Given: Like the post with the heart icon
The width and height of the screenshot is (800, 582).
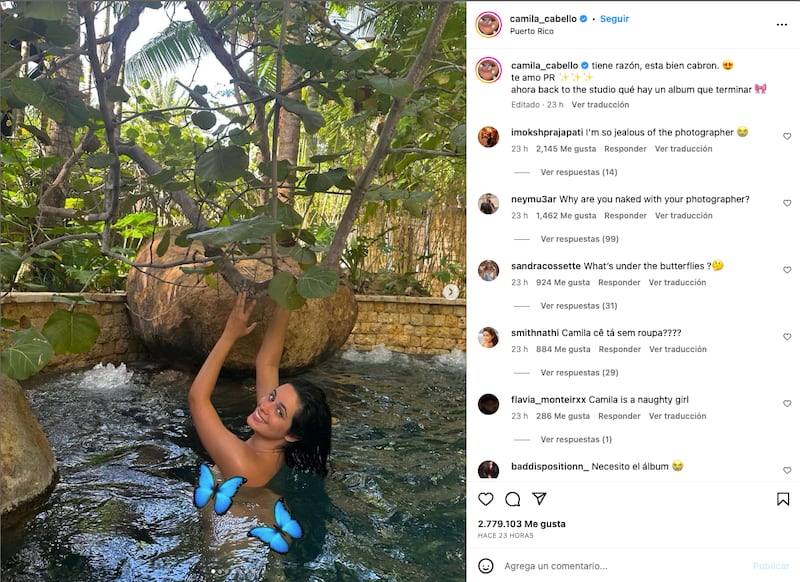Looking at the screenshot, I should [486, 499].
